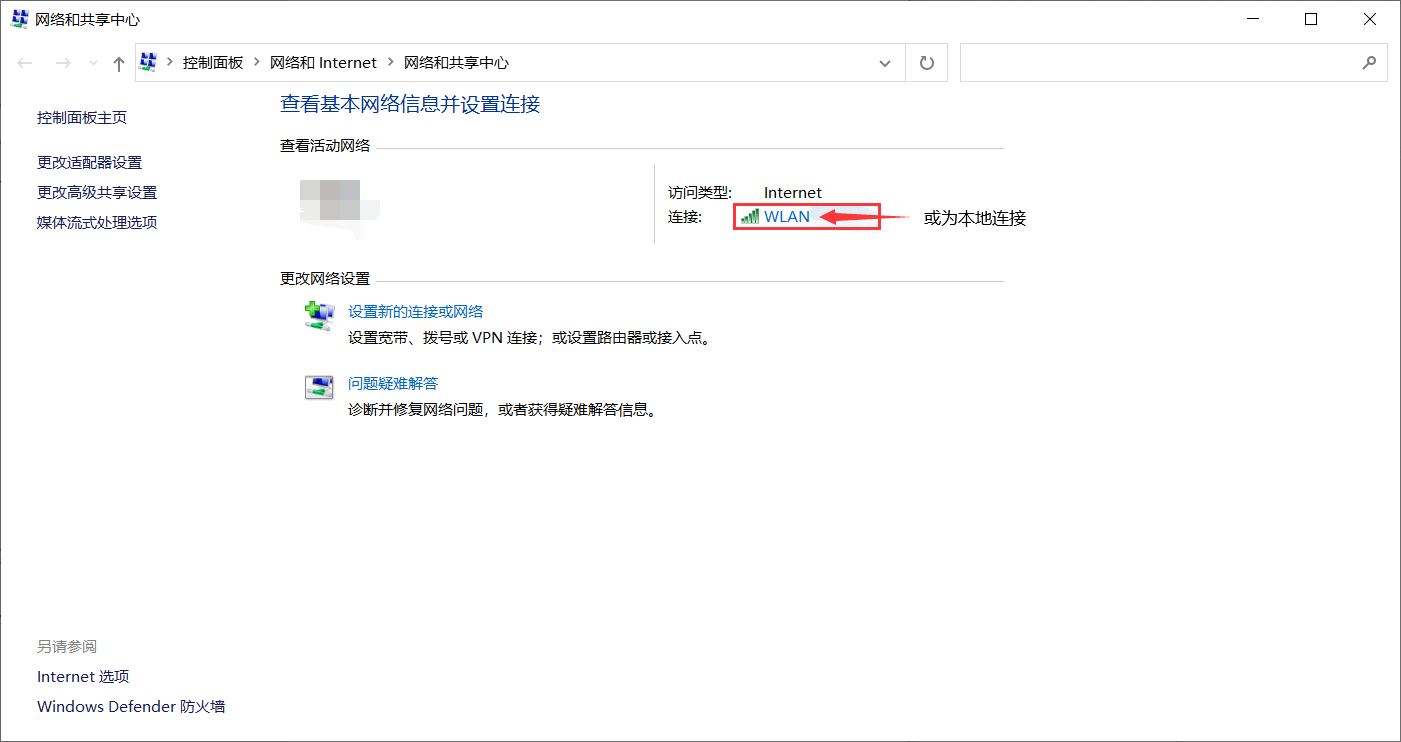Open the address bar history dropdown
The image size is (1401, 742).
[x=884, y=62]
